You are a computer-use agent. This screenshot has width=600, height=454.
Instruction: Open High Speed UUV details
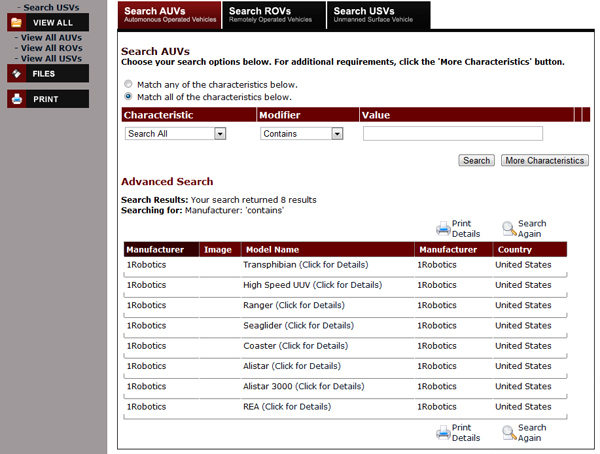point(313,285)
